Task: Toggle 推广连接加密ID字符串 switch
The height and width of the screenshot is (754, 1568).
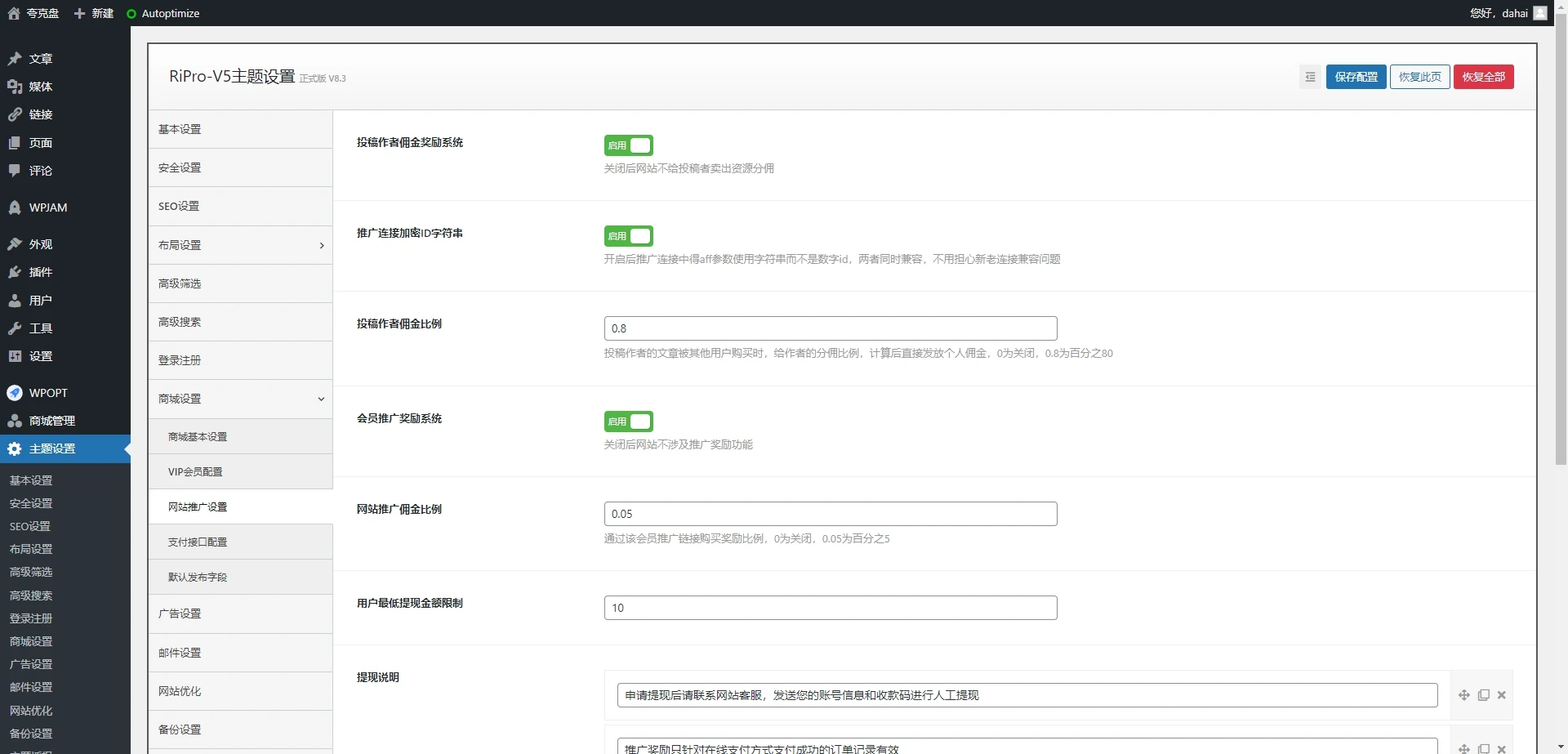Action: 629,236
